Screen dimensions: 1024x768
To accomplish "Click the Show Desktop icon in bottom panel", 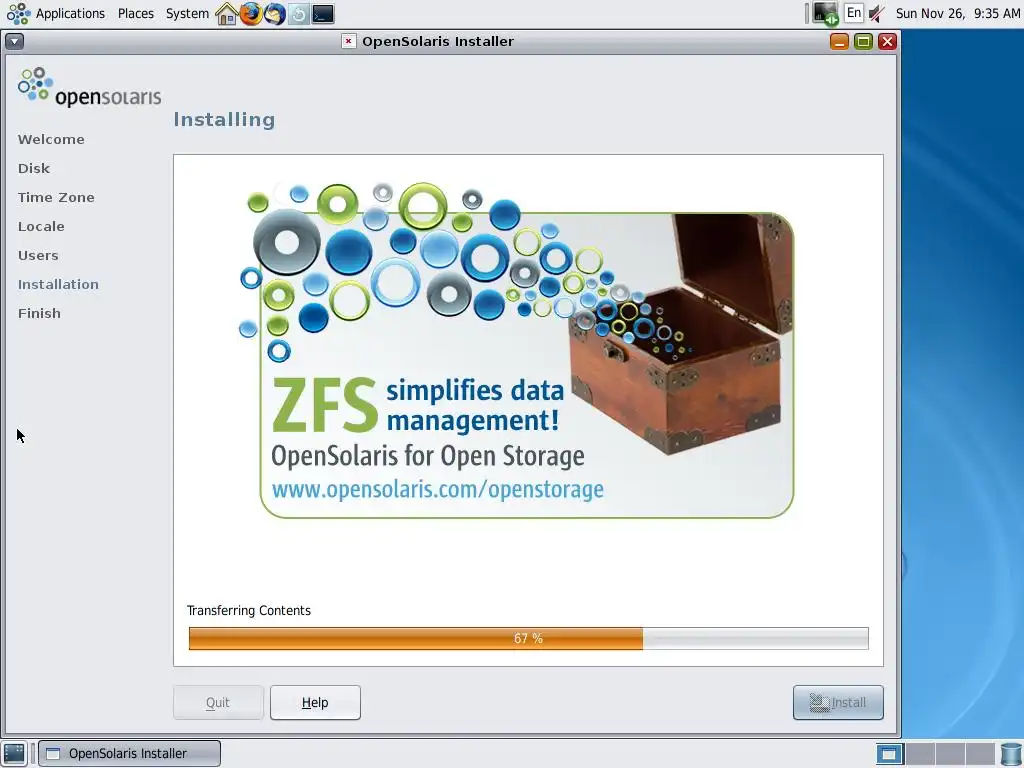I will point(14,754).
